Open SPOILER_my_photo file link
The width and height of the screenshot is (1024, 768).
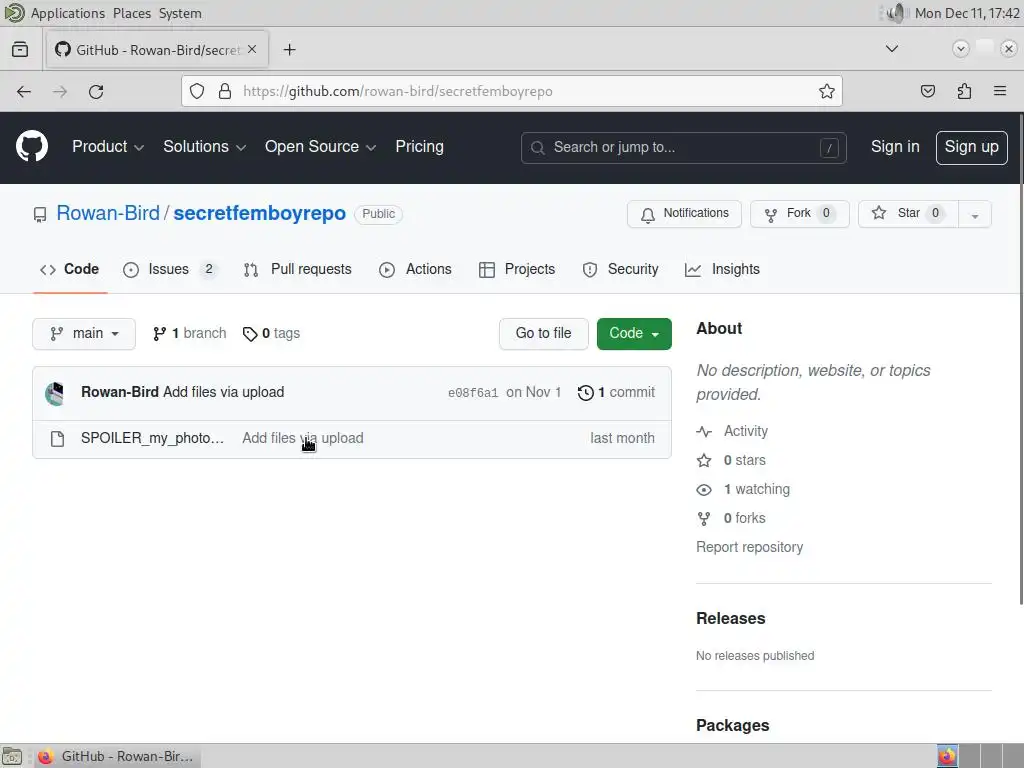pyautogui.click(x=152, y=438)
